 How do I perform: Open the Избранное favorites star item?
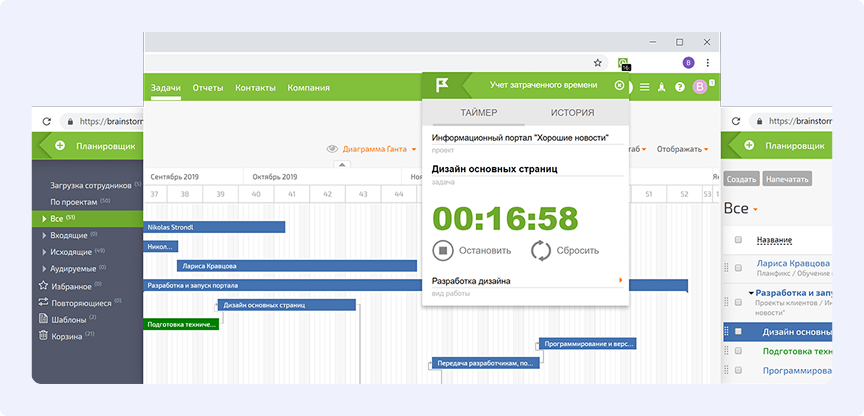point(71,286)
